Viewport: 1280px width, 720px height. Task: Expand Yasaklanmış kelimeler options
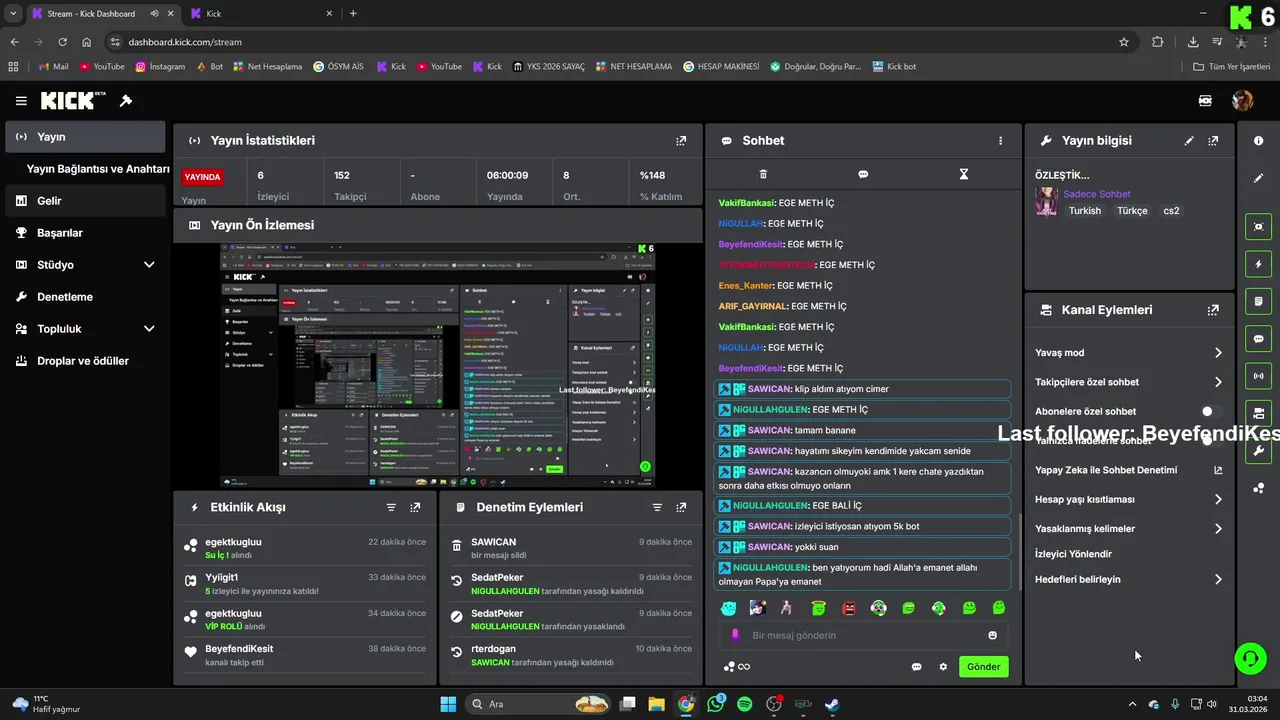pyautogui.click(x=1218, y=529)
